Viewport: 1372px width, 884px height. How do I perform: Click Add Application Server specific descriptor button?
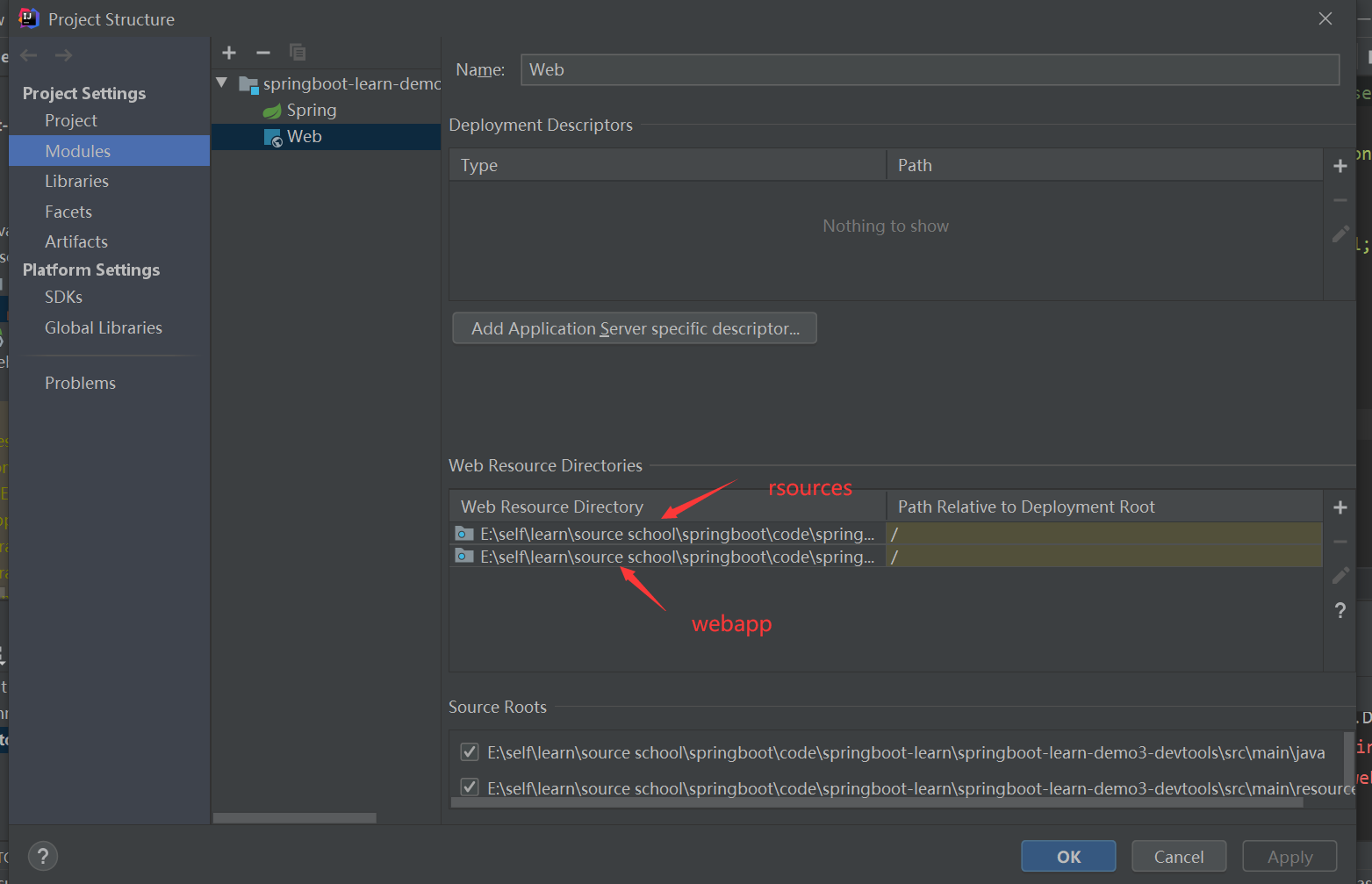pyautogui.click(x=635, y=328)
